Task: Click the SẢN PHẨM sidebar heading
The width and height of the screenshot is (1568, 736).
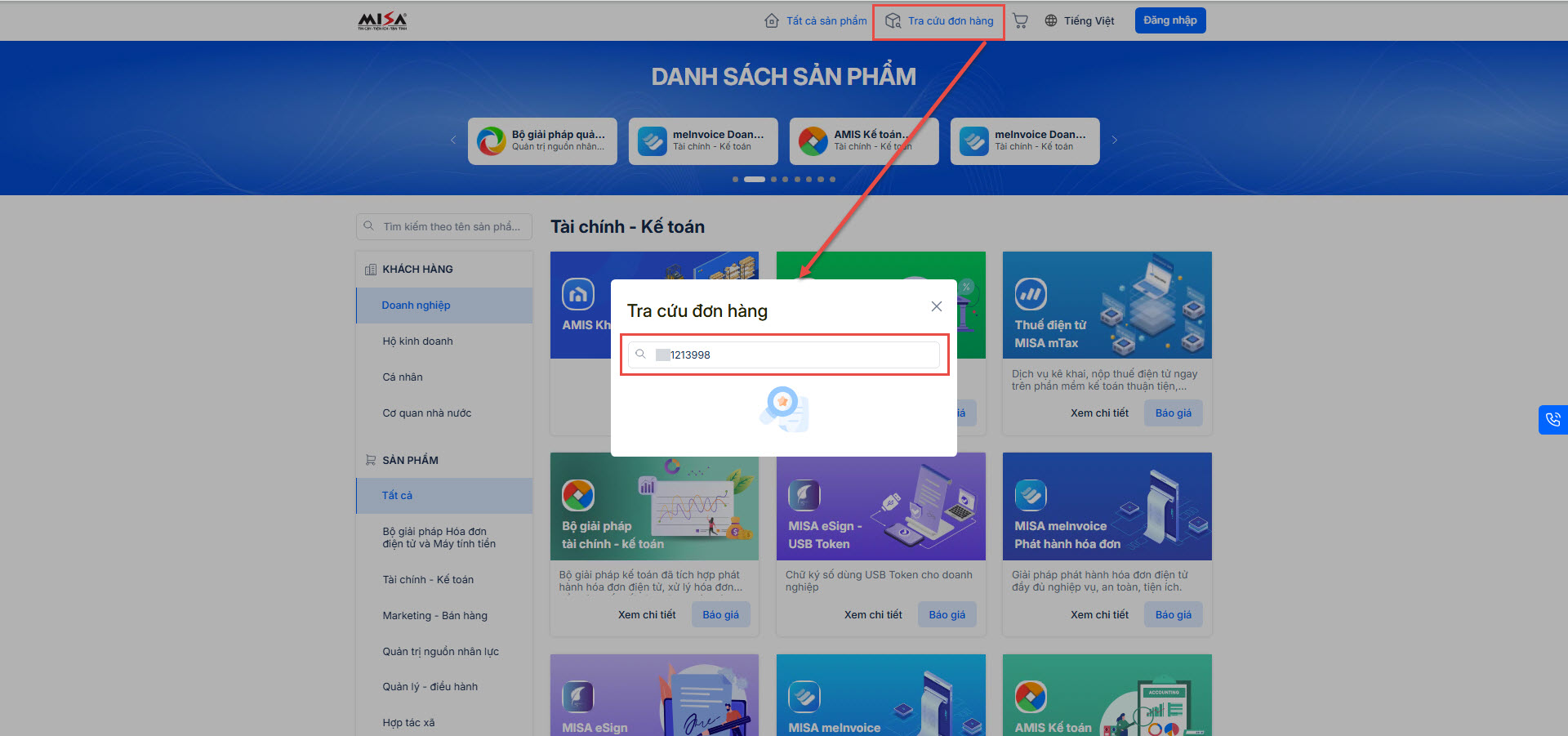Action: tap(410, 460)
